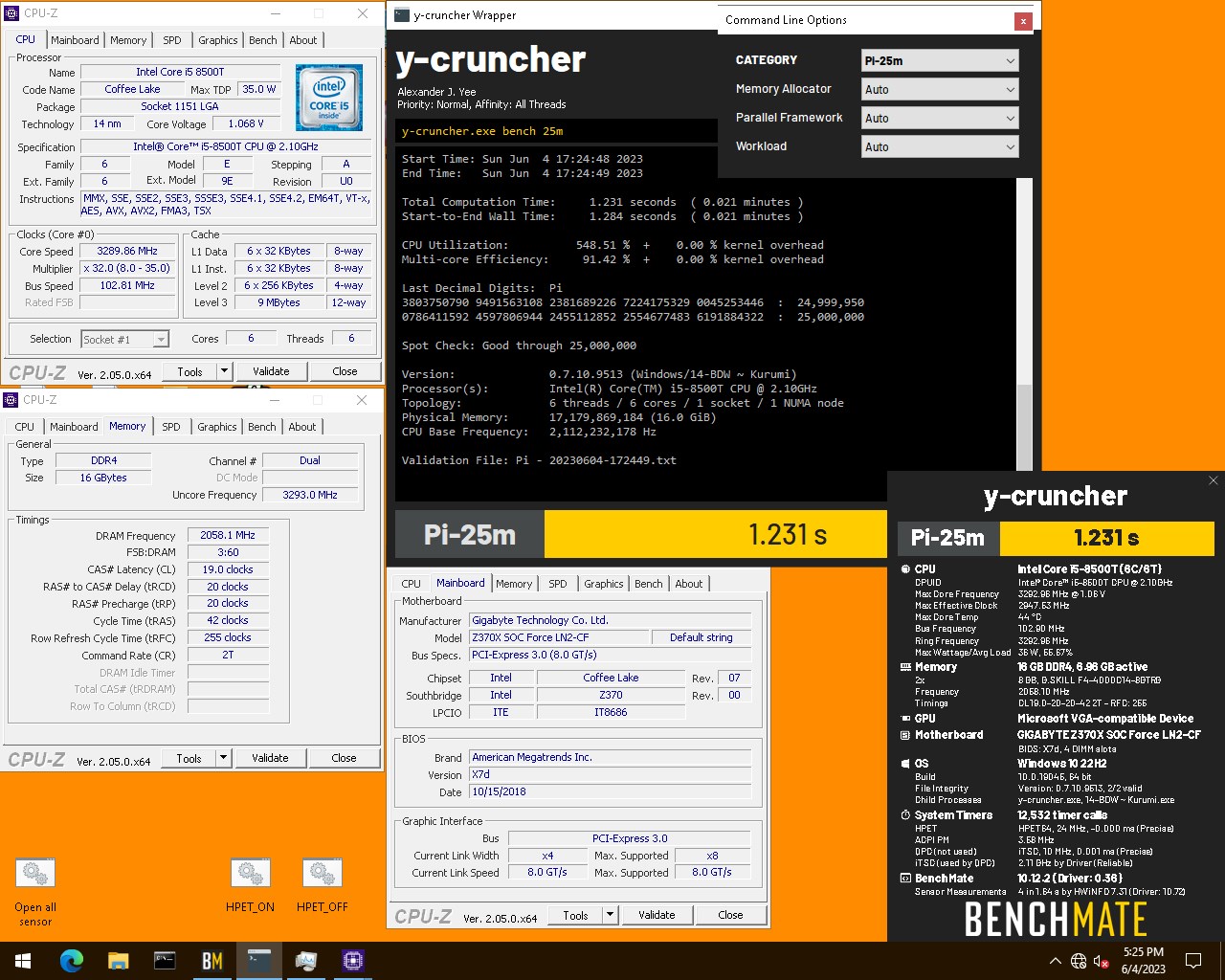The image size is (1225, 980).
Task: Open the 'Open all sensor' desktop shortcut
Action: point(35,892)
